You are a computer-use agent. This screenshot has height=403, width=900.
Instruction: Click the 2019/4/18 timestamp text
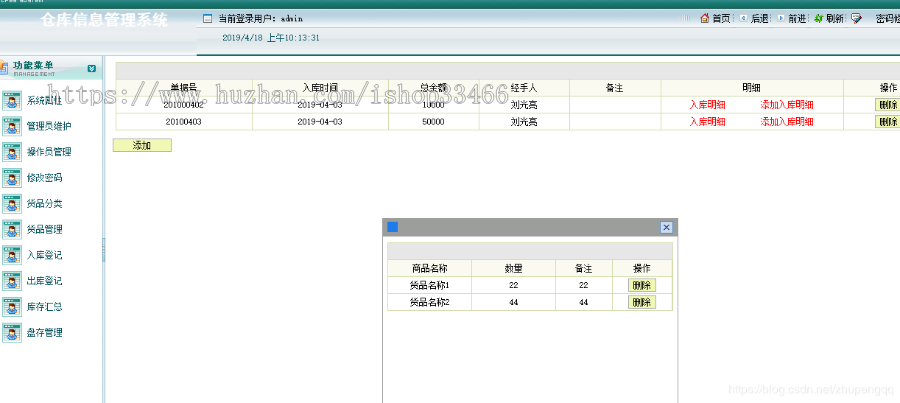(x=271, y=38)
